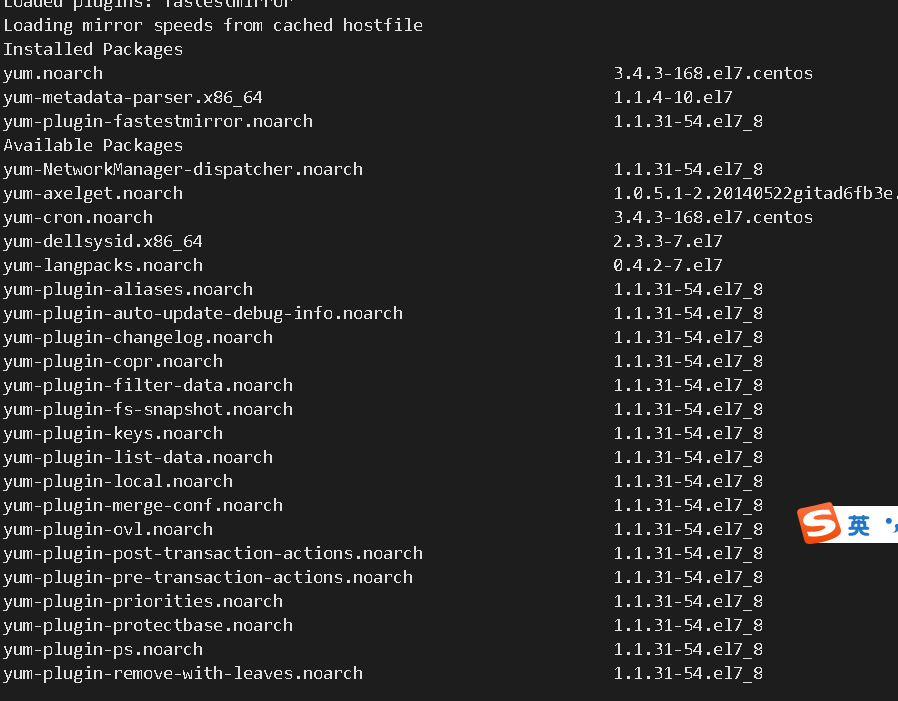
Task: Toggle the 英 English input mode indicator
Action: point(859,526)
